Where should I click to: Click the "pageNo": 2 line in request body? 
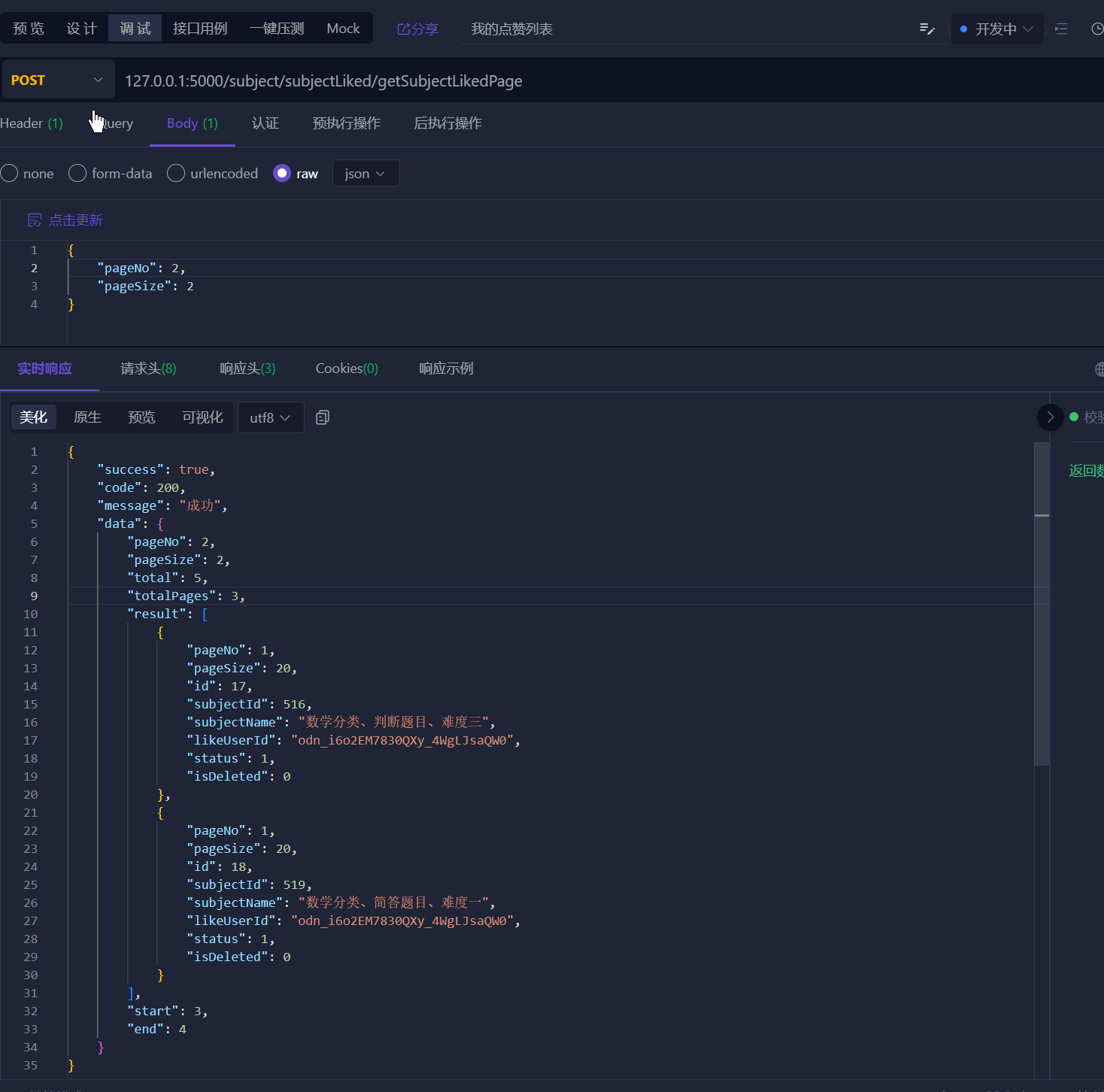pos(141,268)
